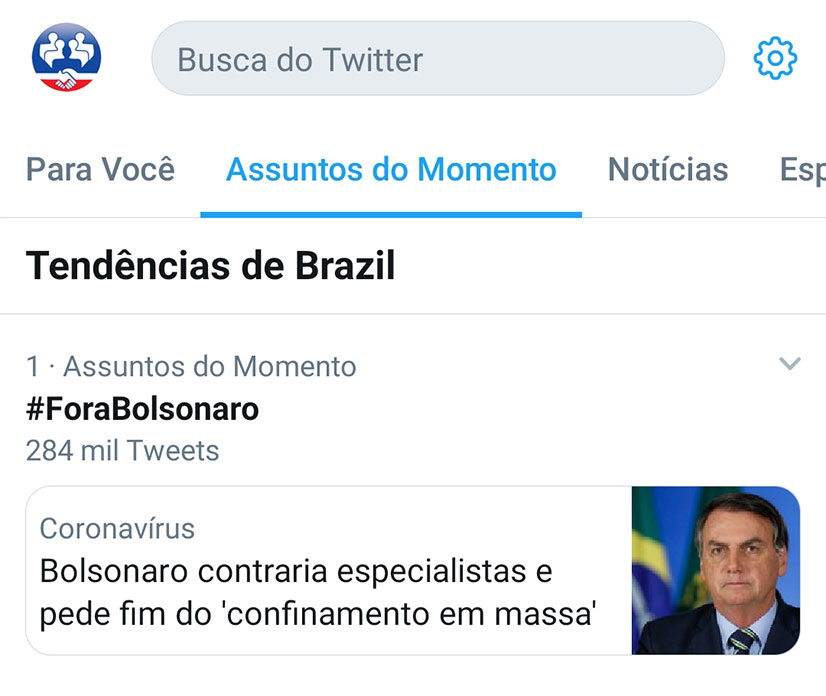Select the '1 · Assuntos do Momento' trend label
Viewport: 826px width, 696px height.
tap(191, 366)
